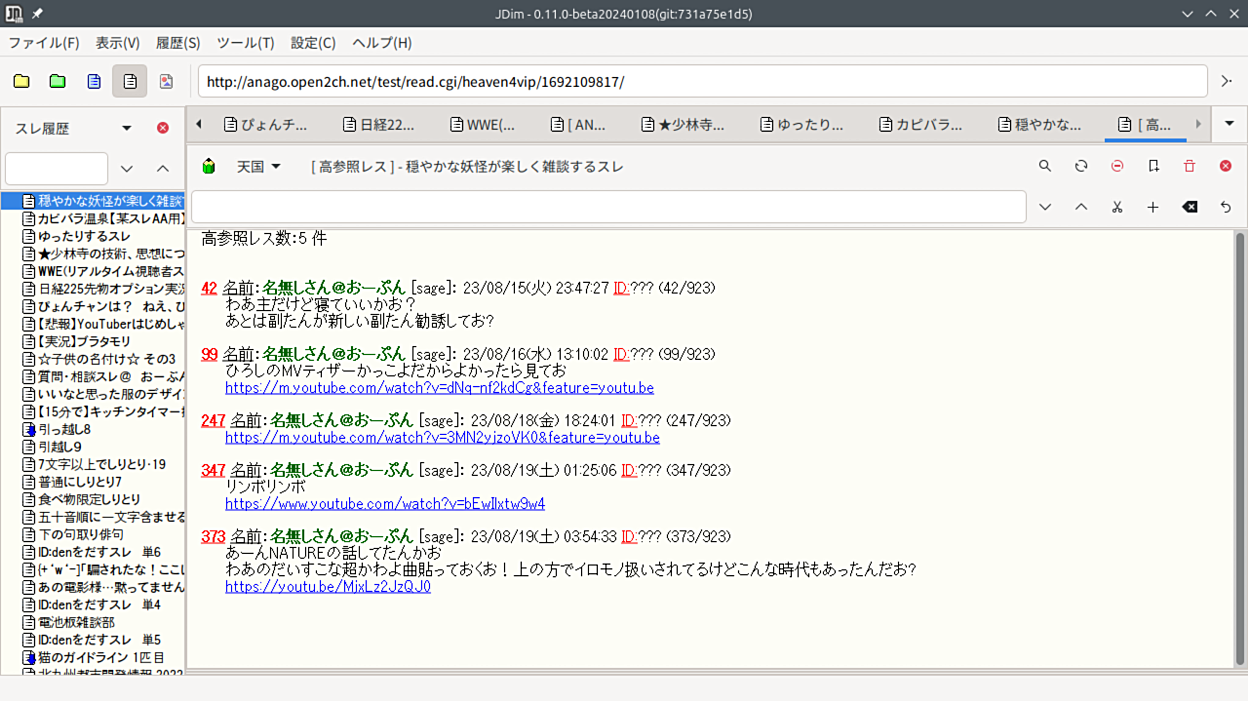Add a bookmark with the bookmark icon
Screen dimensions: 1248x702
click(1153, 166)
